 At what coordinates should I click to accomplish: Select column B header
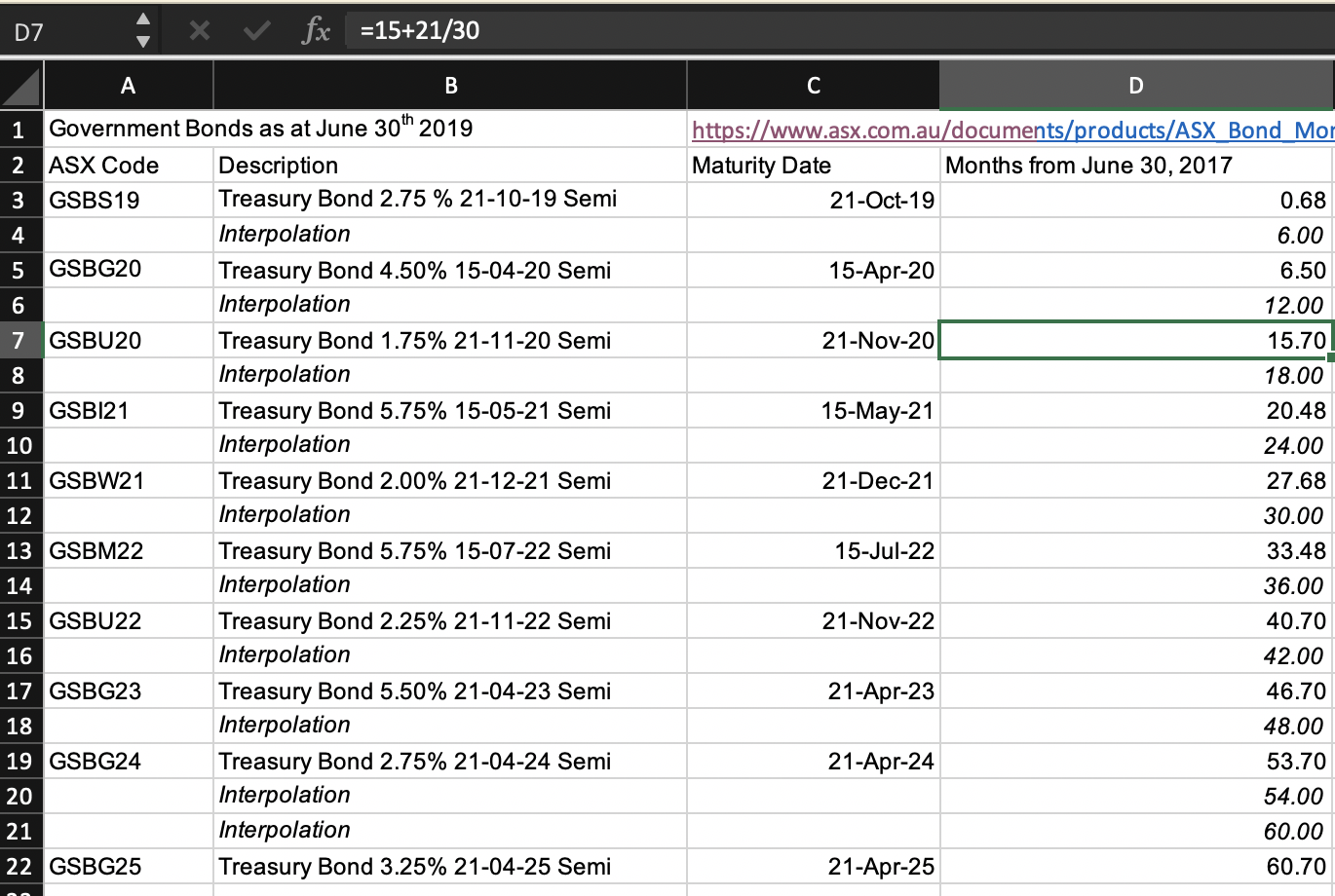[448, 86]
